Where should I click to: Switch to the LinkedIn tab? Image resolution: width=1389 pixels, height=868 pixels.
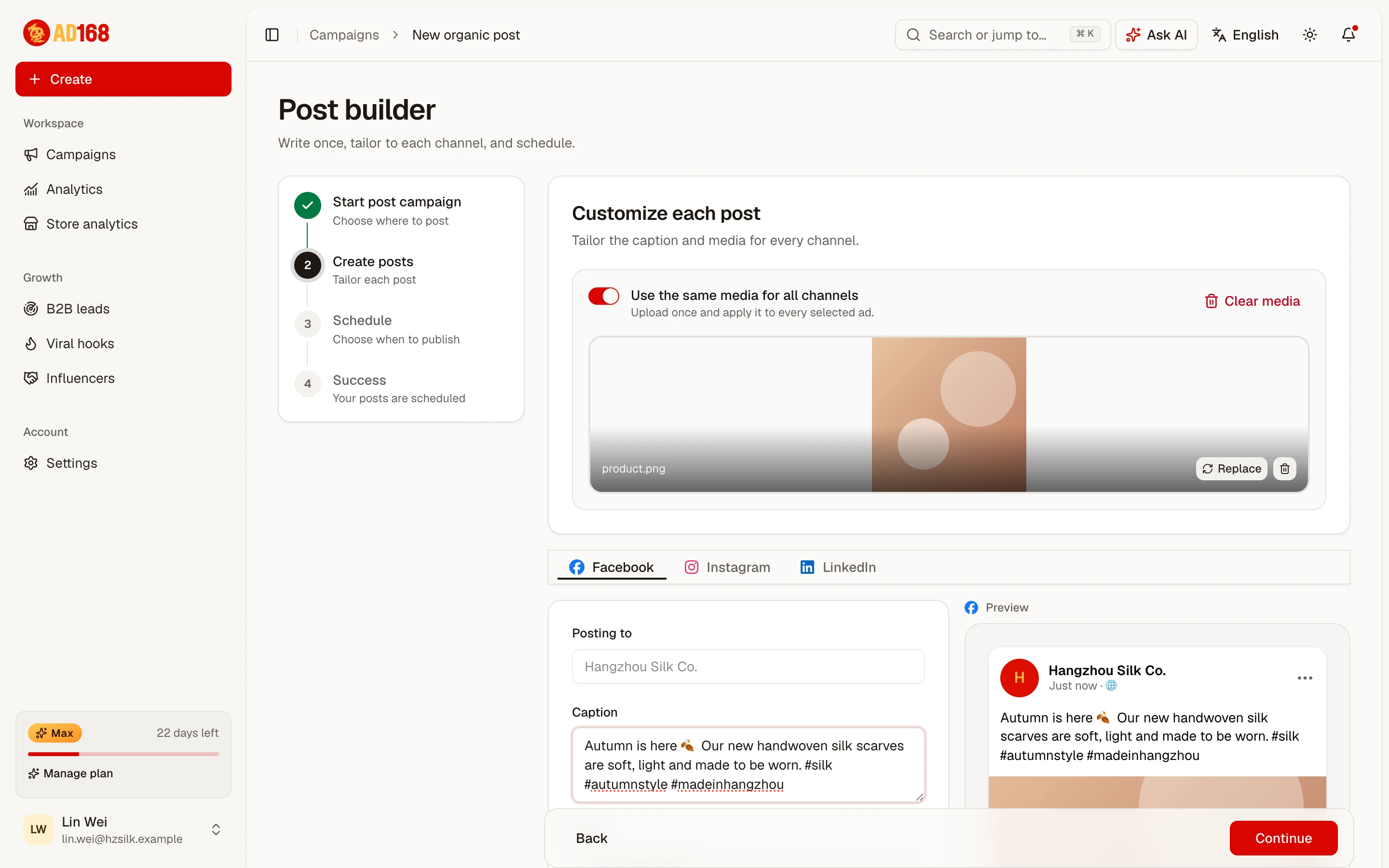(x=838, y=567)
